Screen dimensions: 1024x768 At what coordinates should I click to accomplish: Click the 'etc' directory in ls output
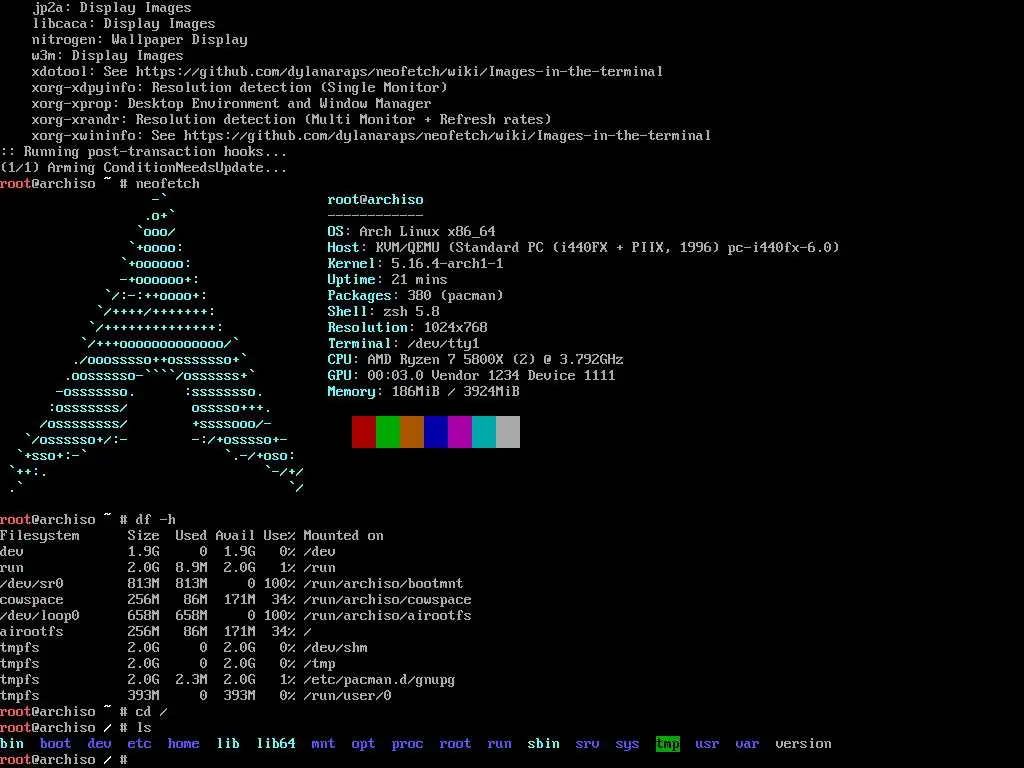[140, 744]
